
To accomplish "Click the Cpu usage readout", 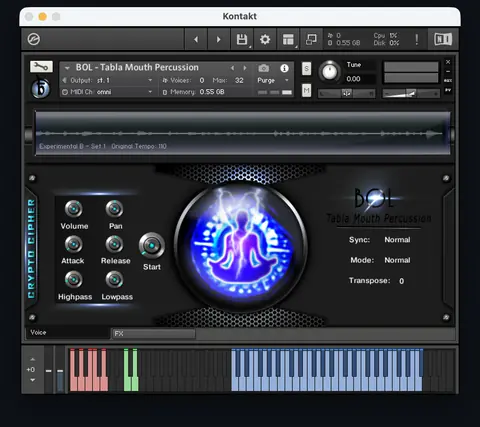I will [386, 35].
